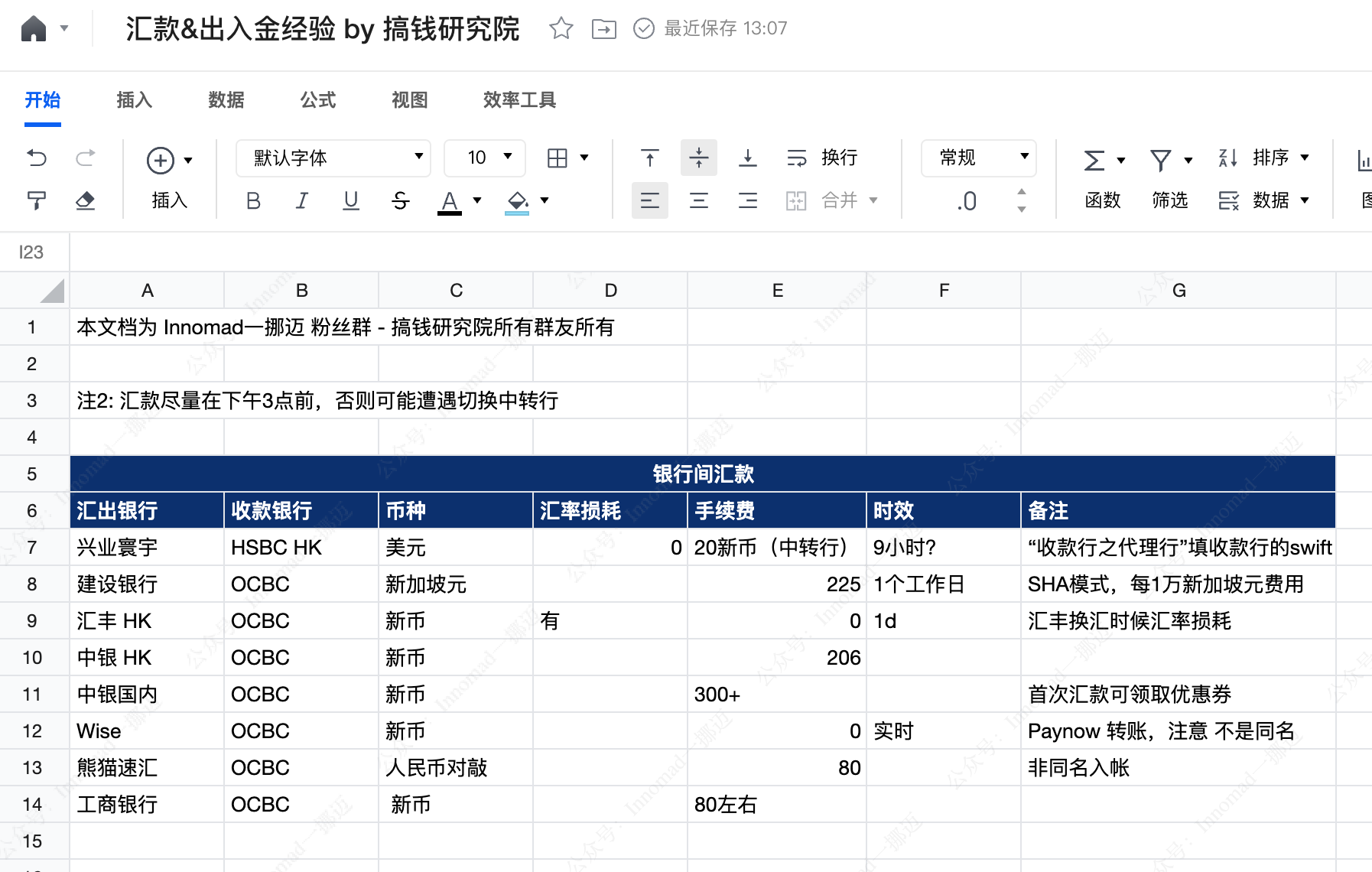Image resolution: width=1372 pixels, height=872 pixels.
Task: Click the 汇率损耗 column header cell
Action: (x=610, y=511)
